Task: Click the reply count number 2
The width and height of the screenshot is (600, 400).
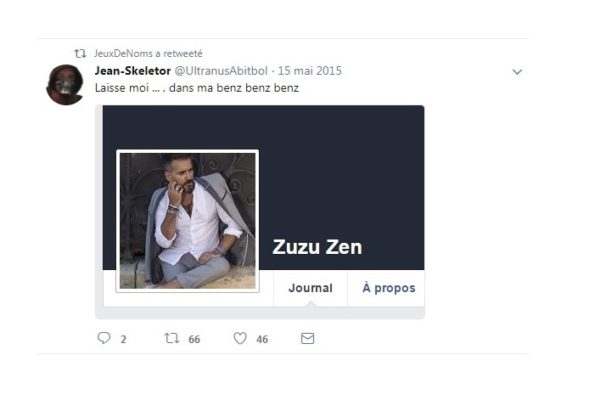Action: (123, 339)
